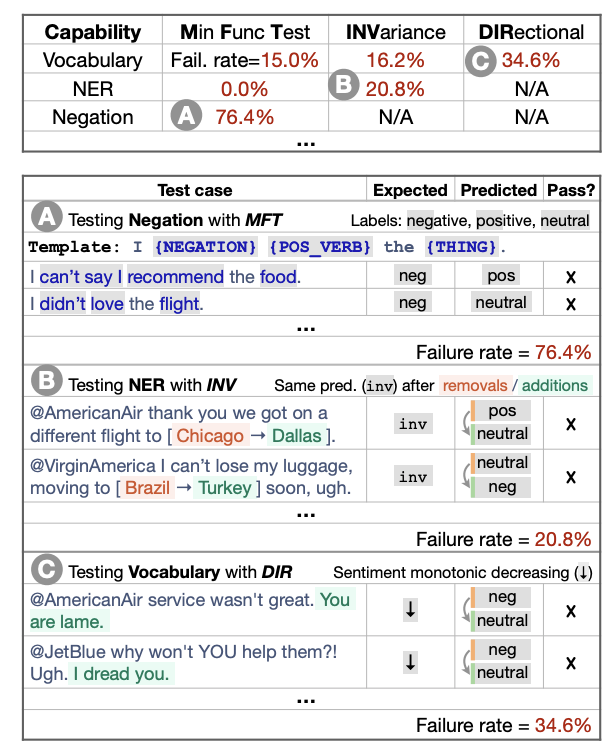The width and height of the screenshot is (615, 755).
Task: Expand the ellipsis under the Vocabulary test cases
Action: (307, 698)
